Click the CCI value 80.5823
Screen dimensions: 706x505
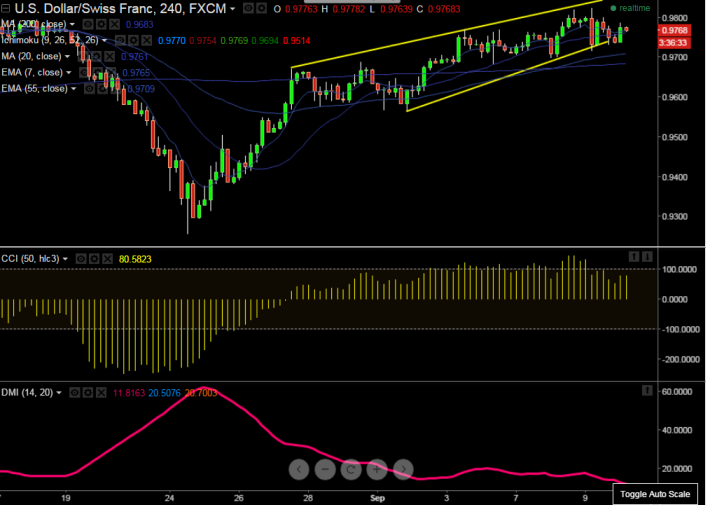click(x=135, y=259)
